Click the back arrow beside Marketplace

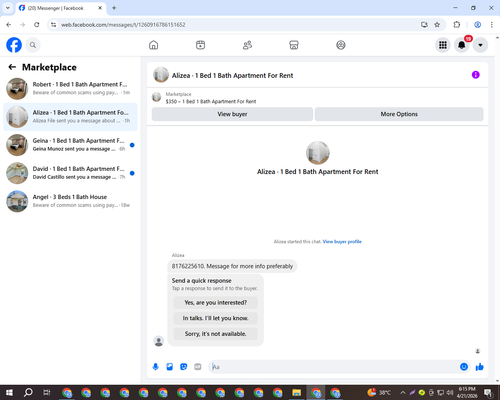pos(12,67)
